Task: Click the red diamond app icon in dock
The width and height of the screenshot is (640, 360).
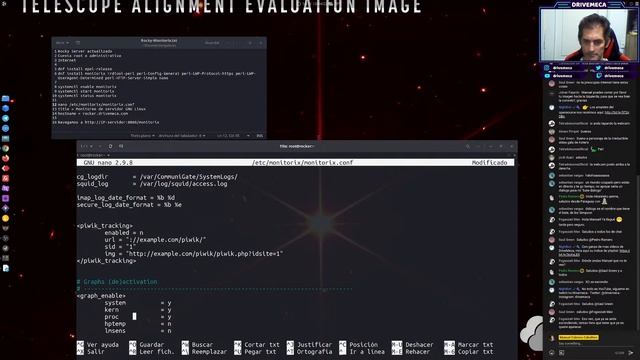Action: coord(5,168)
